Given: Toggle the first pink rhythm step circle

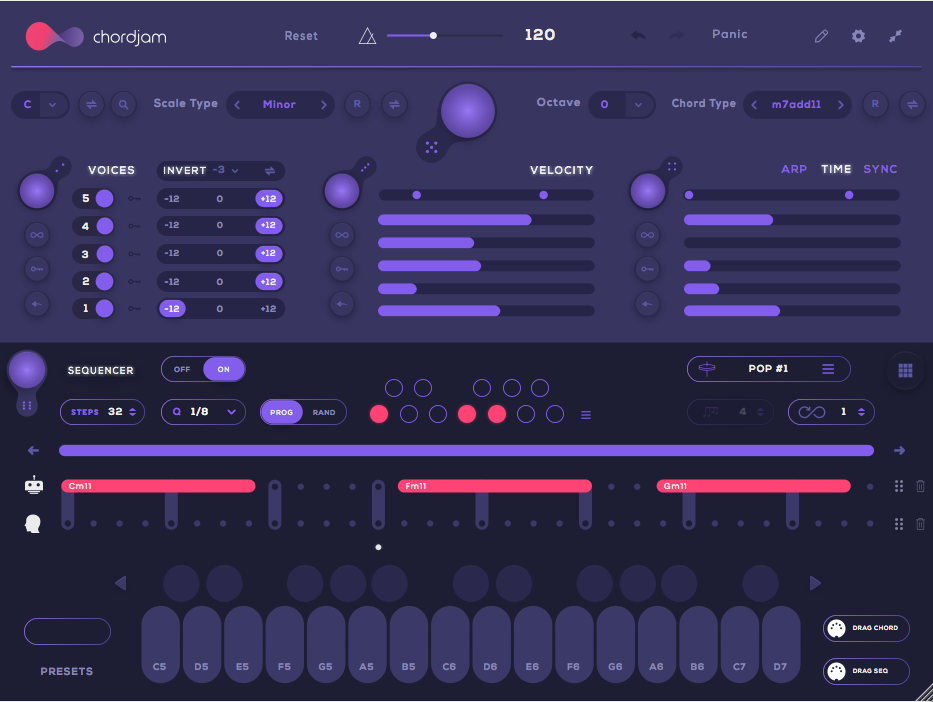Looking at the screenshot, I should tap(379, 414).
